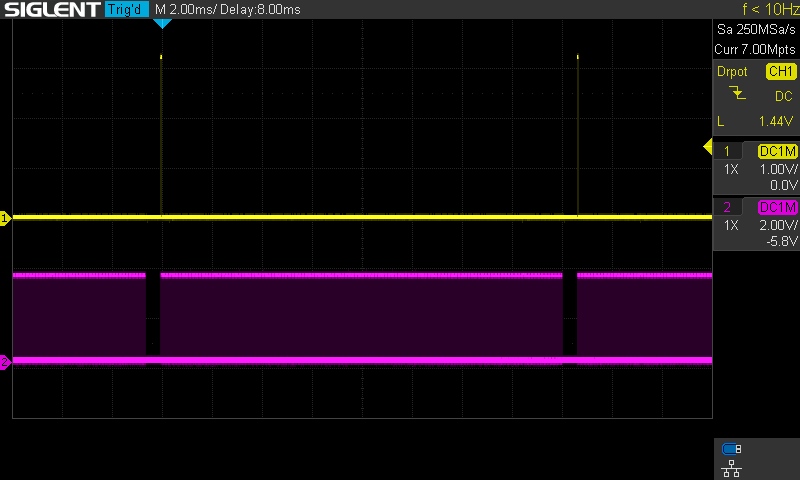Click the Trig'd status indicator

[127, 9]
